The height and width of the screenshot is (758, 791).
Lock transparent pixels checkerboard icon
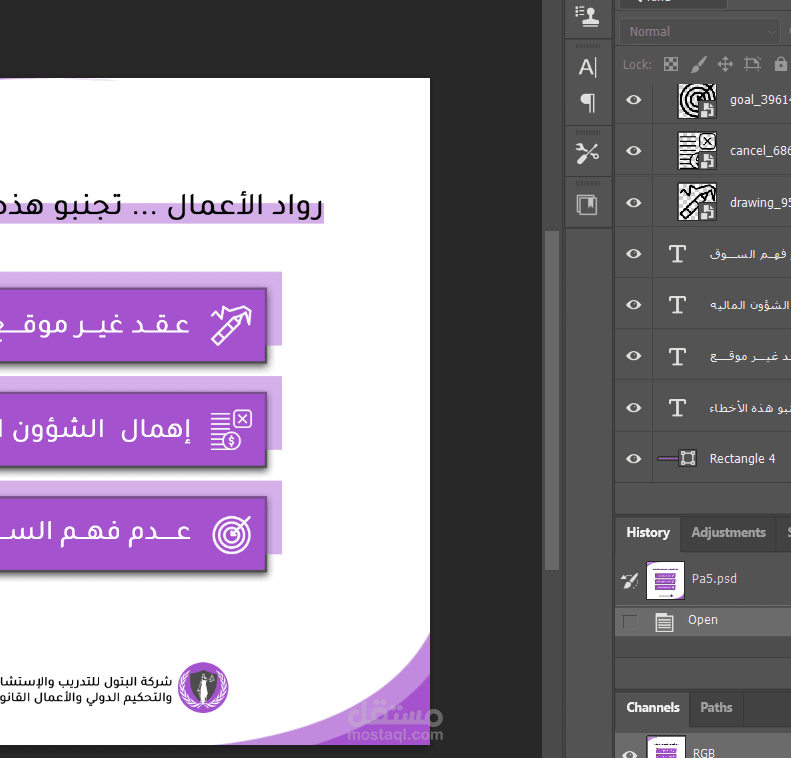(671, 65)
